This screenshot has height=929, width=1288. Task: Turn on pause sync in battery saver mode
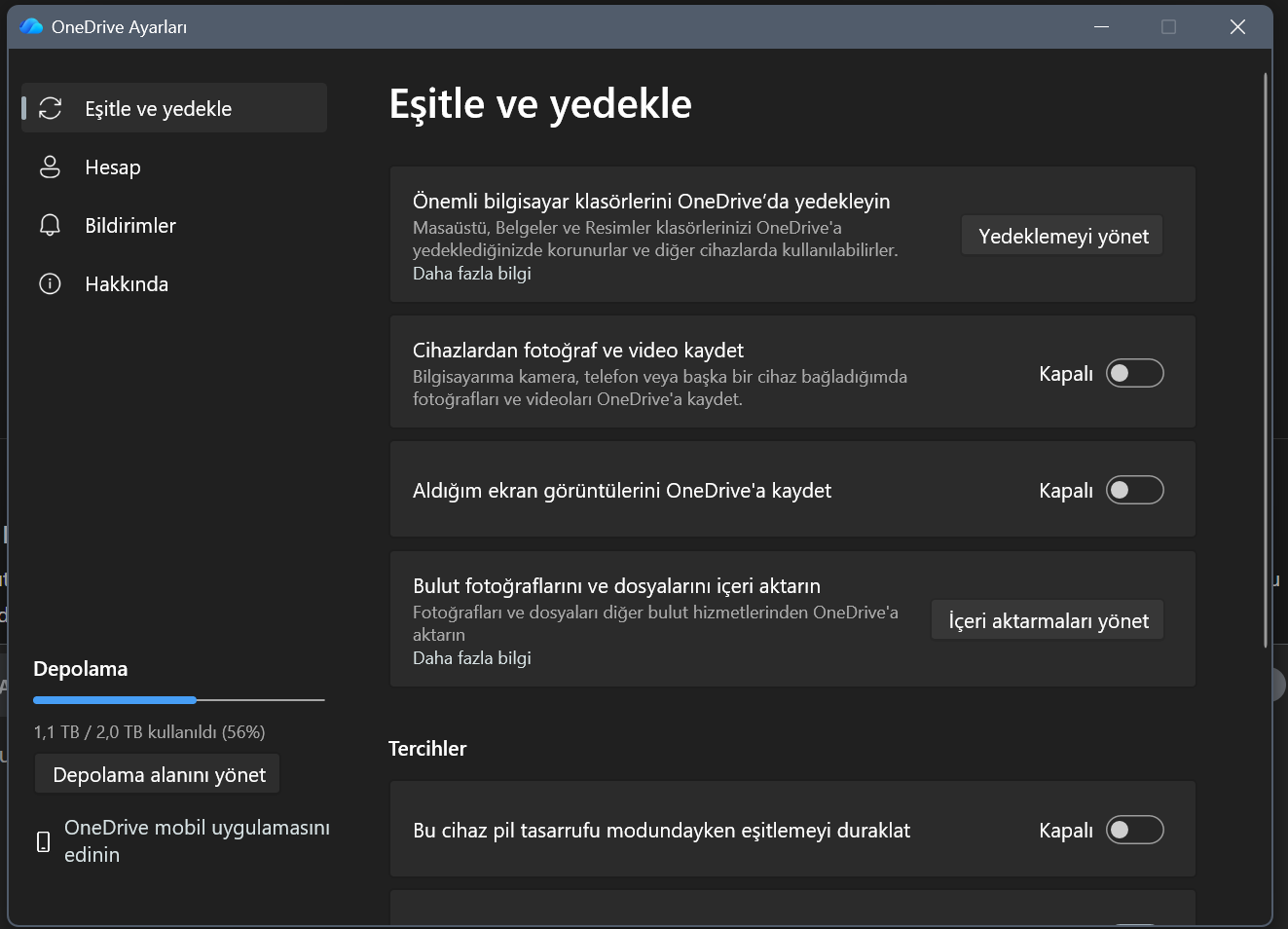[x=1135, y=830]
